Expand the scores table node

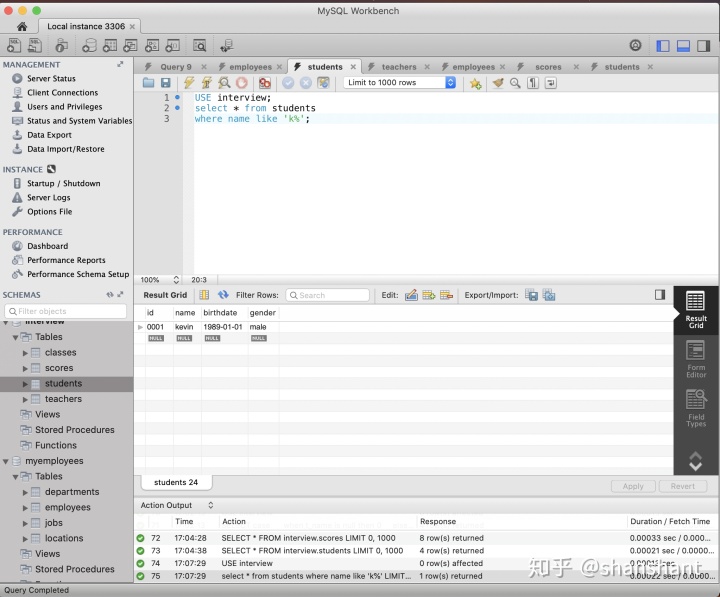(x=25, y=368)
